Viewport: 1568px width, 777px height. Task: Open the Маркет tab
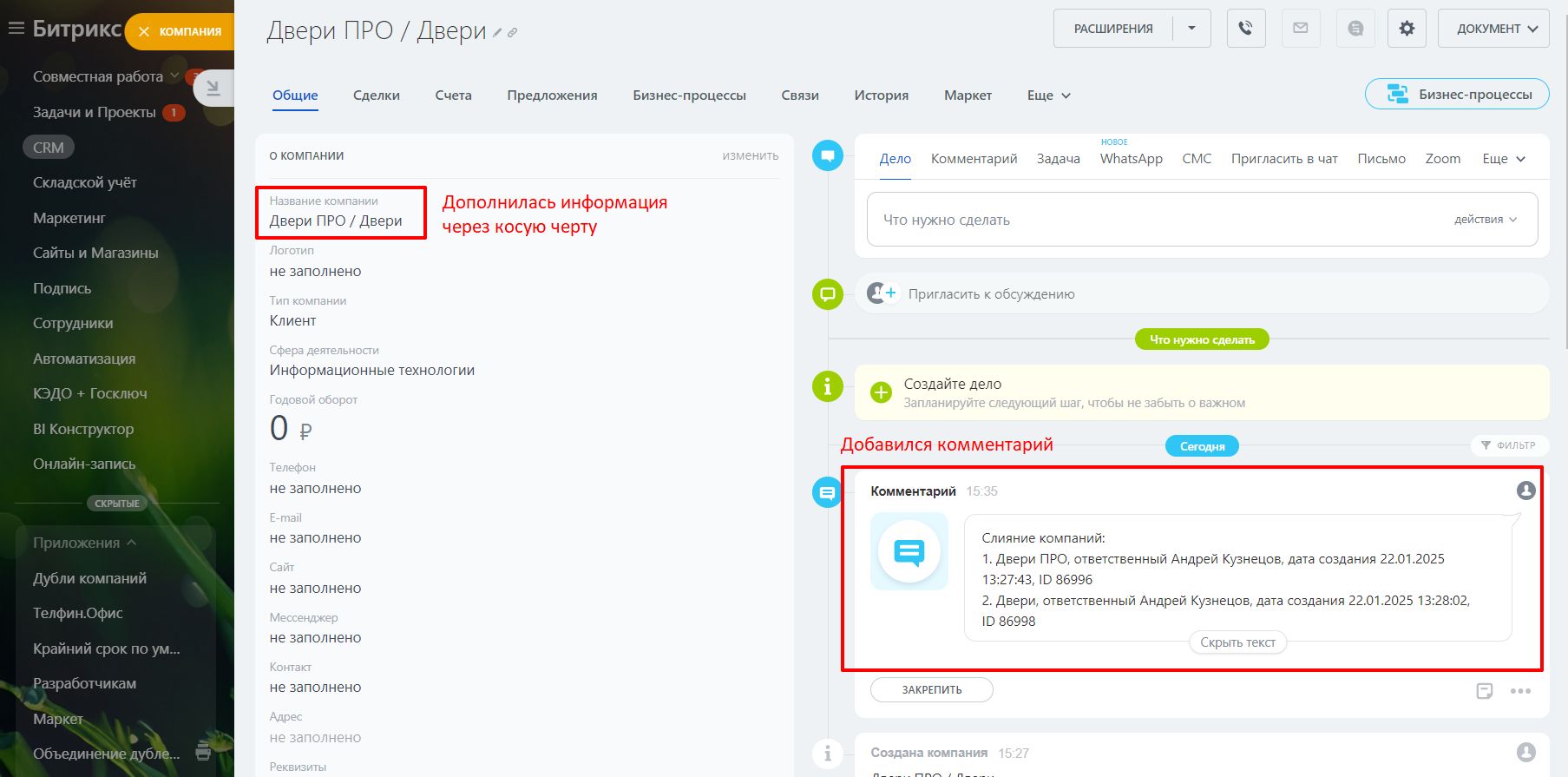[x=968, y=95]
